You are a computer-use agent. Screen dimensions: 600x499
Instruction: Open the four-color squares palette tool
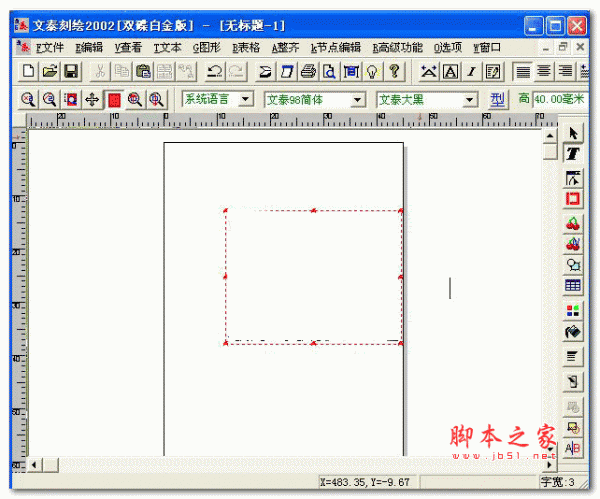[x=573, y=310]
